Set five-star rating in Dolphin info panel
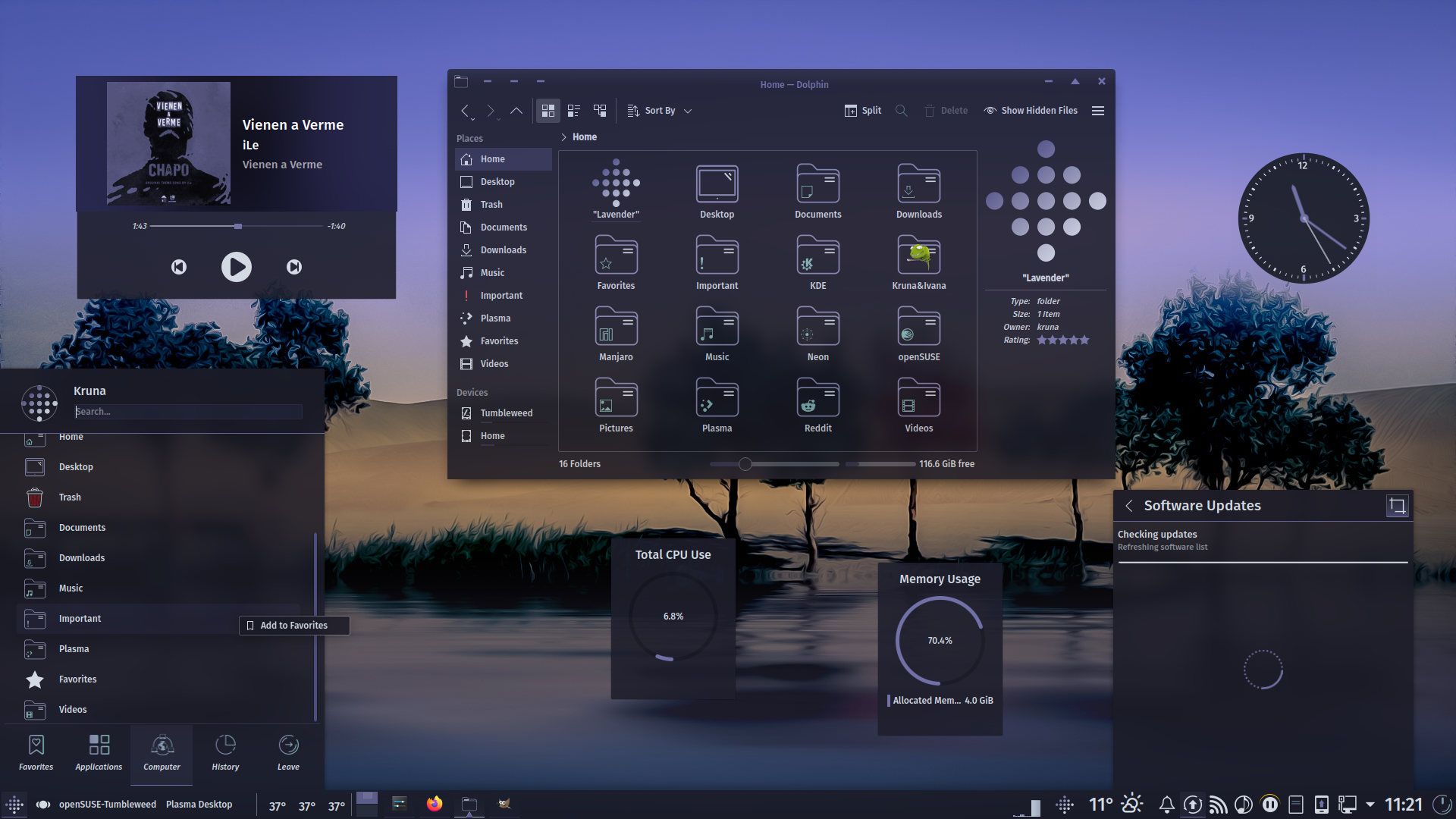The image size is (1456, 819). [1084, 340]
